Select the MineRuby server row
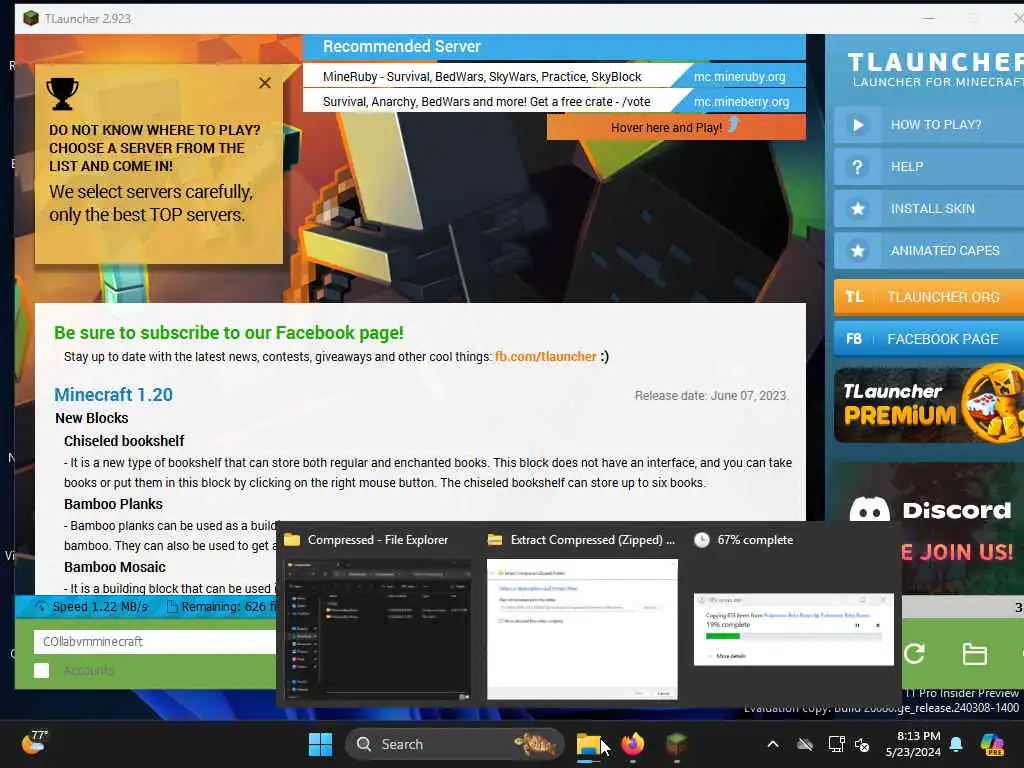The width and height of the screenshot is (1024, 768). point(554,76)
